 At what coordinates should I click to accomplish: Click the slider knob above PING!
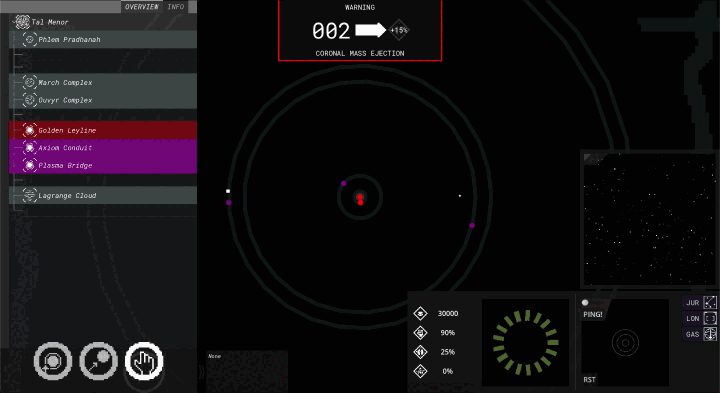pos(585,303)
